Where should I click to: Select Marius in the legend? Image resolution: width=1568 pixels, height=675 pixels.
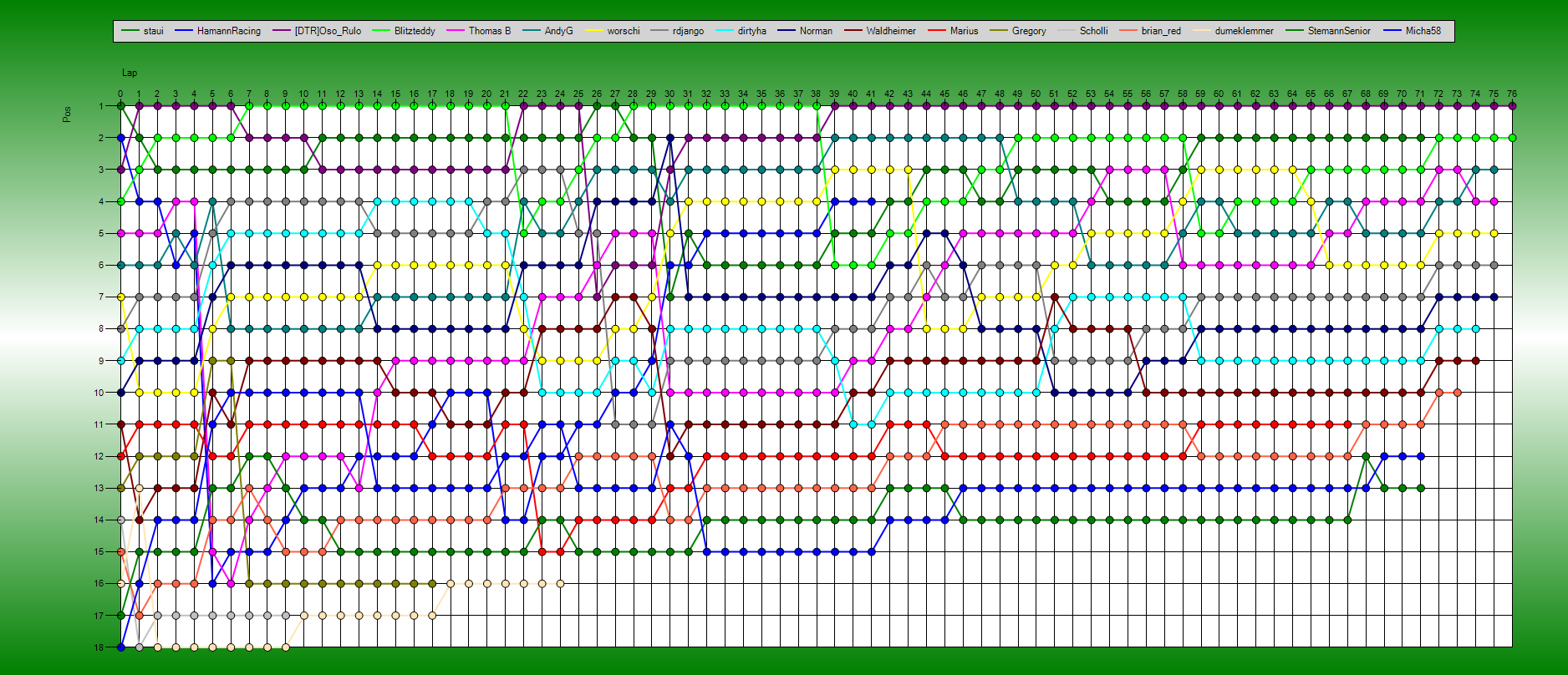[x=953, y=31]
